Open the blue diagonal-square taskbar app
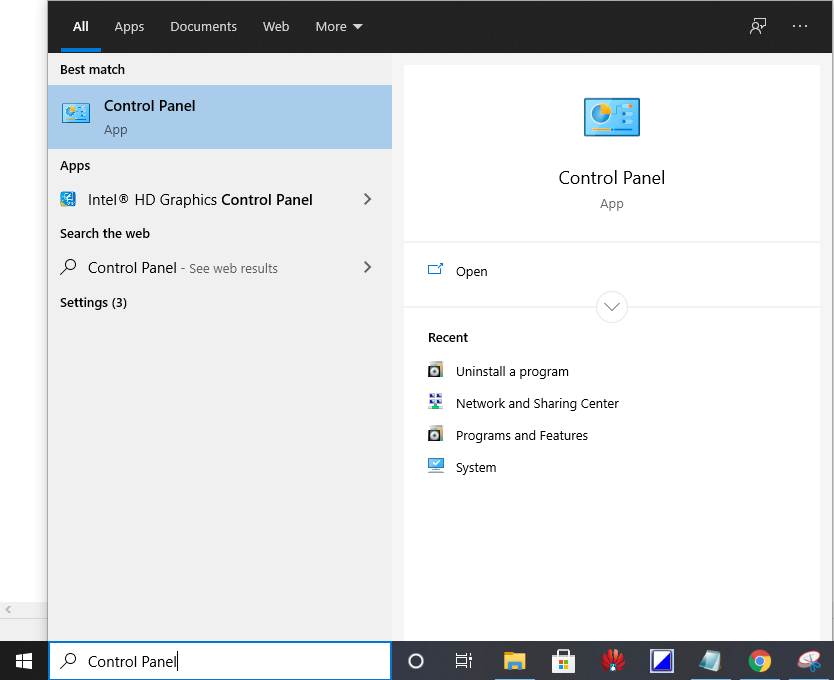Viewport: 834px width, 680px height. click(662, 661)
